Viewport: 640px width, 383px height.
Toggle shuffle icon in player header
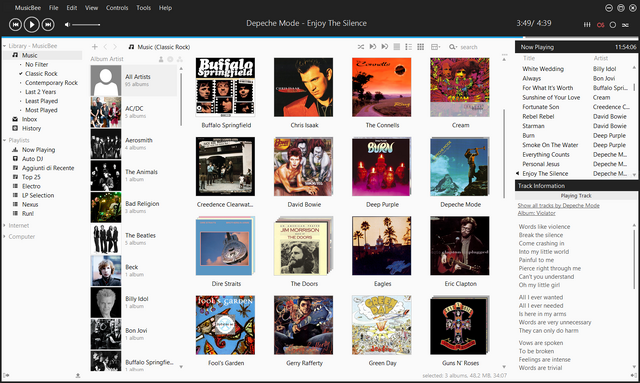pyautogui.click(x=625, y=25)
